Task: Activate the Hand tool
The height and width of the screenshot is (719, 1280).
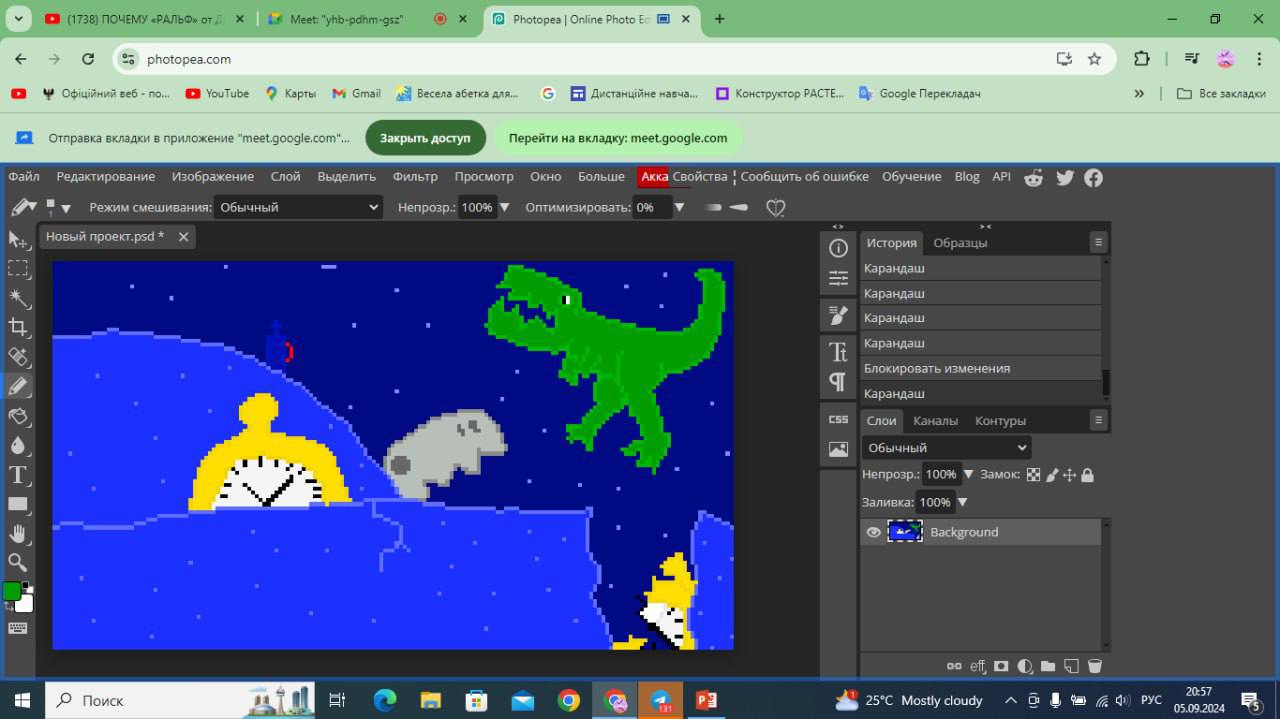Action: (x=18, y=533)
